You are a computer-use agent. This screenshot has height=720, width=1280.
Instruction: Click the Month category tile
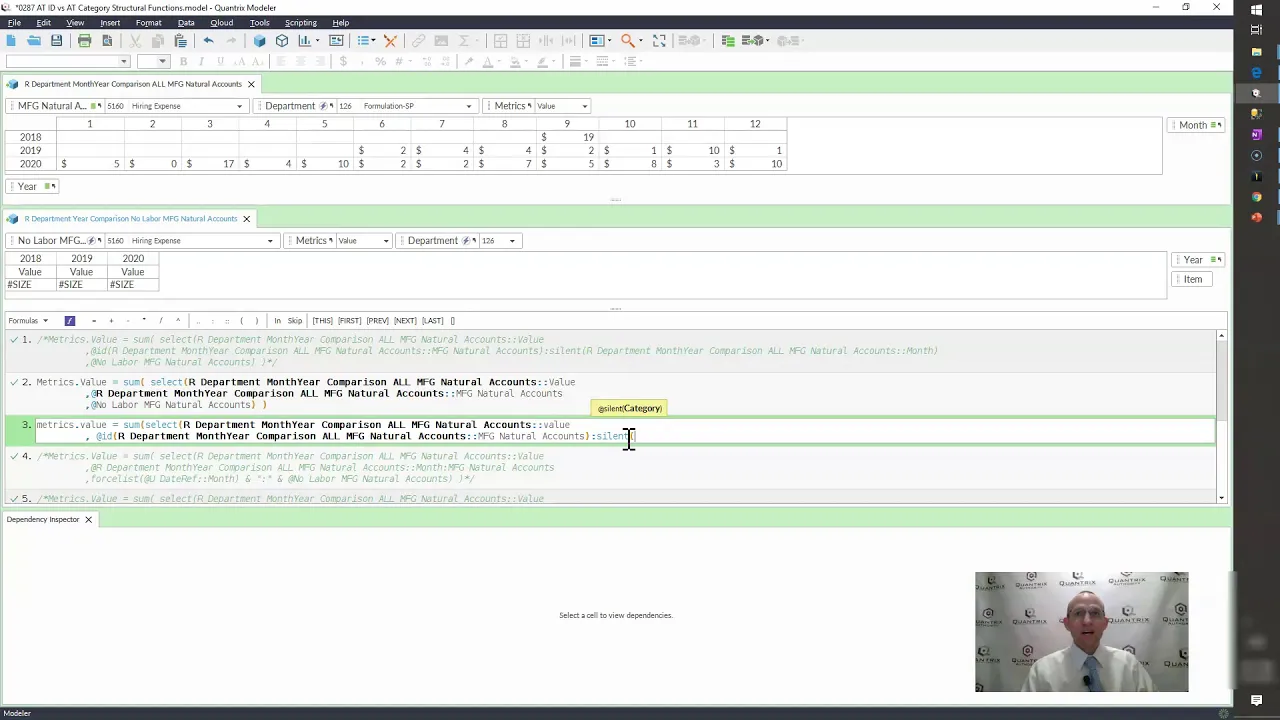click(x=1196, y=125)
